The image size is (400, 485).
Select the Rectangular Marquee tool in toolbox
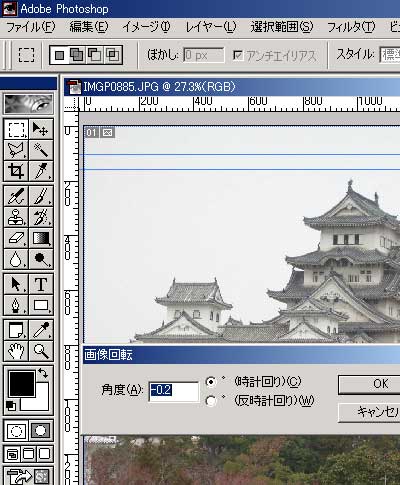point(16,129)
